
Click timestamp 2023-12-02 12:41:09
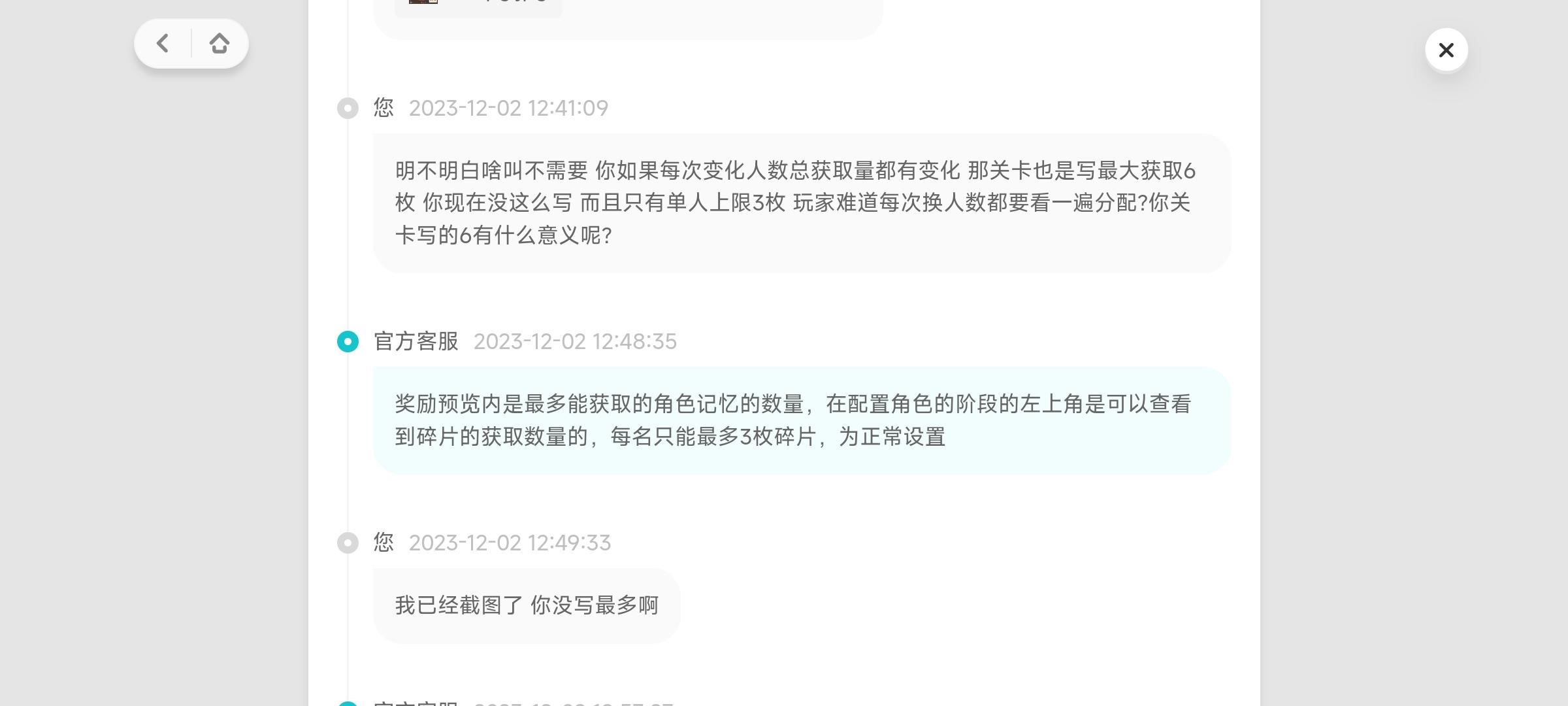click(508, 108)
